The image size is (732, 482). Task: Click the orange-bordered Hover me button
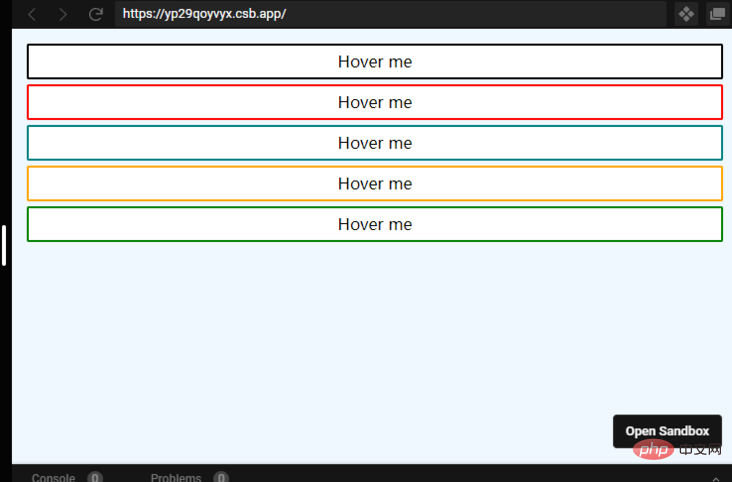(x=374, y=184)
